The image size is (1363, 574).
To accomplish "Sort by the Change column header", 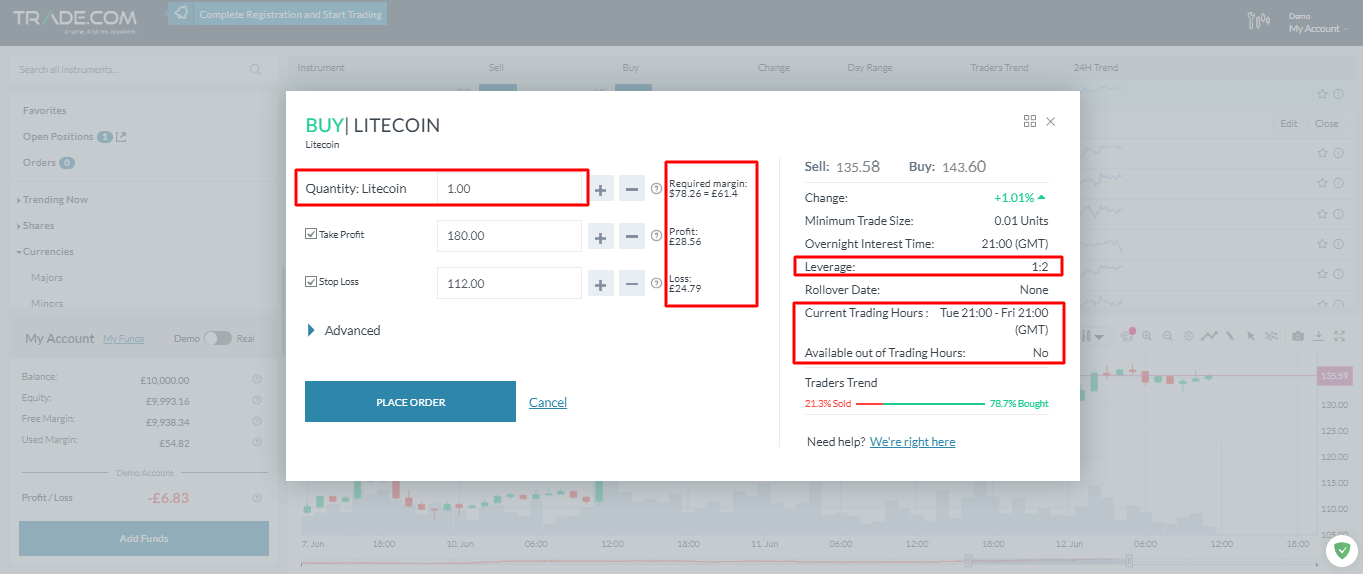I will [774, 68].
